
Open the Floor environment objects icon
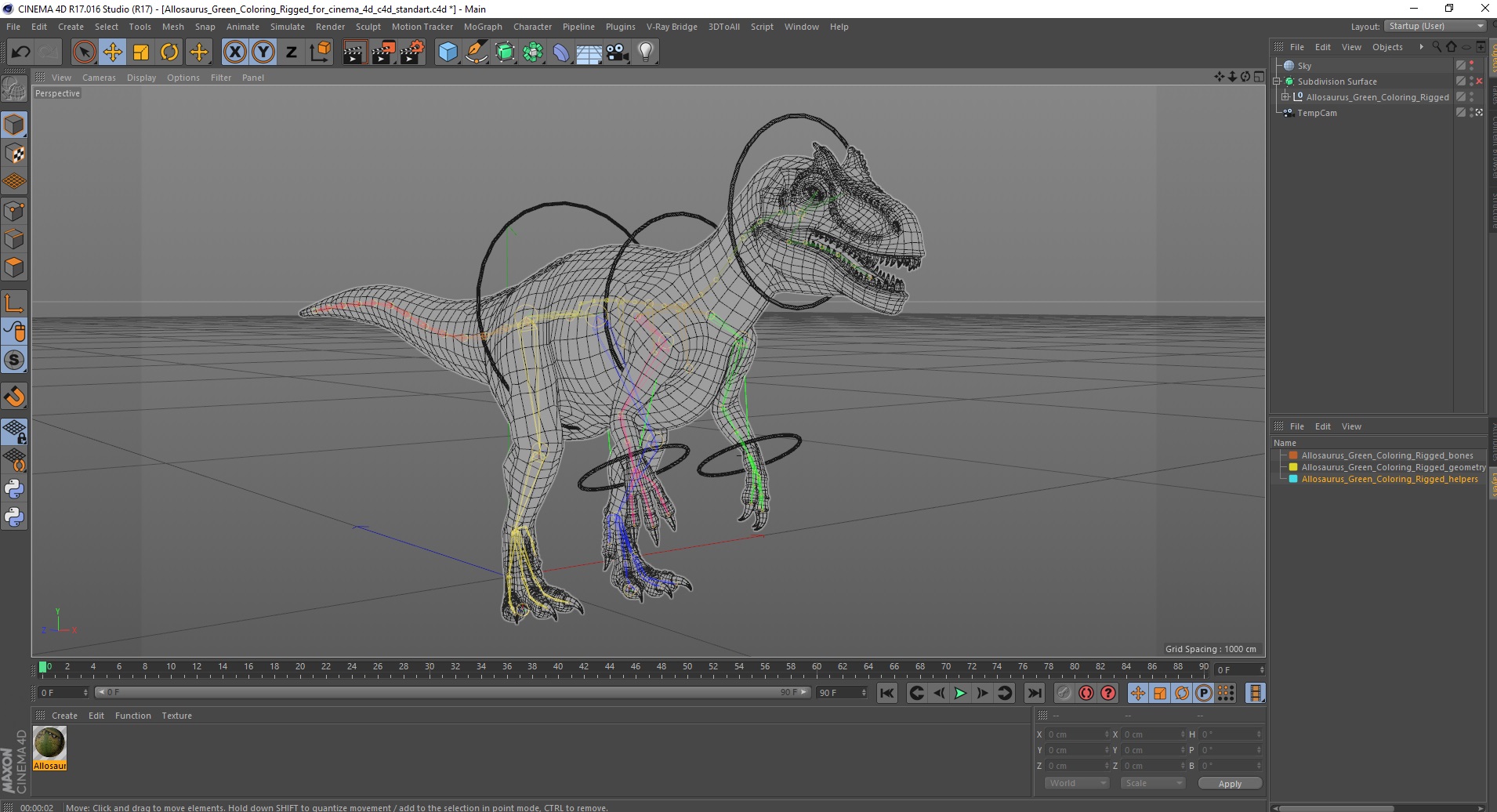click(589, 53)
